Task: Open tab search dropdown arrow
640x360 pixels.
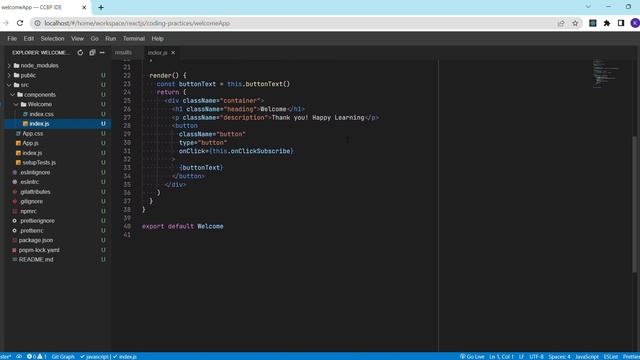Action: tap(588, 7)
